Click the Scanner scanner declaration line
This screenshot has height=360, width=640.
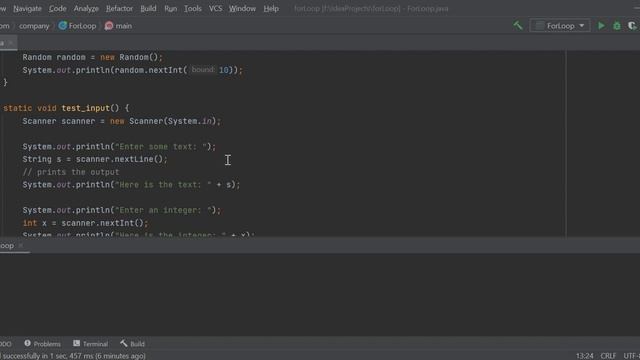tap(121, 121)
